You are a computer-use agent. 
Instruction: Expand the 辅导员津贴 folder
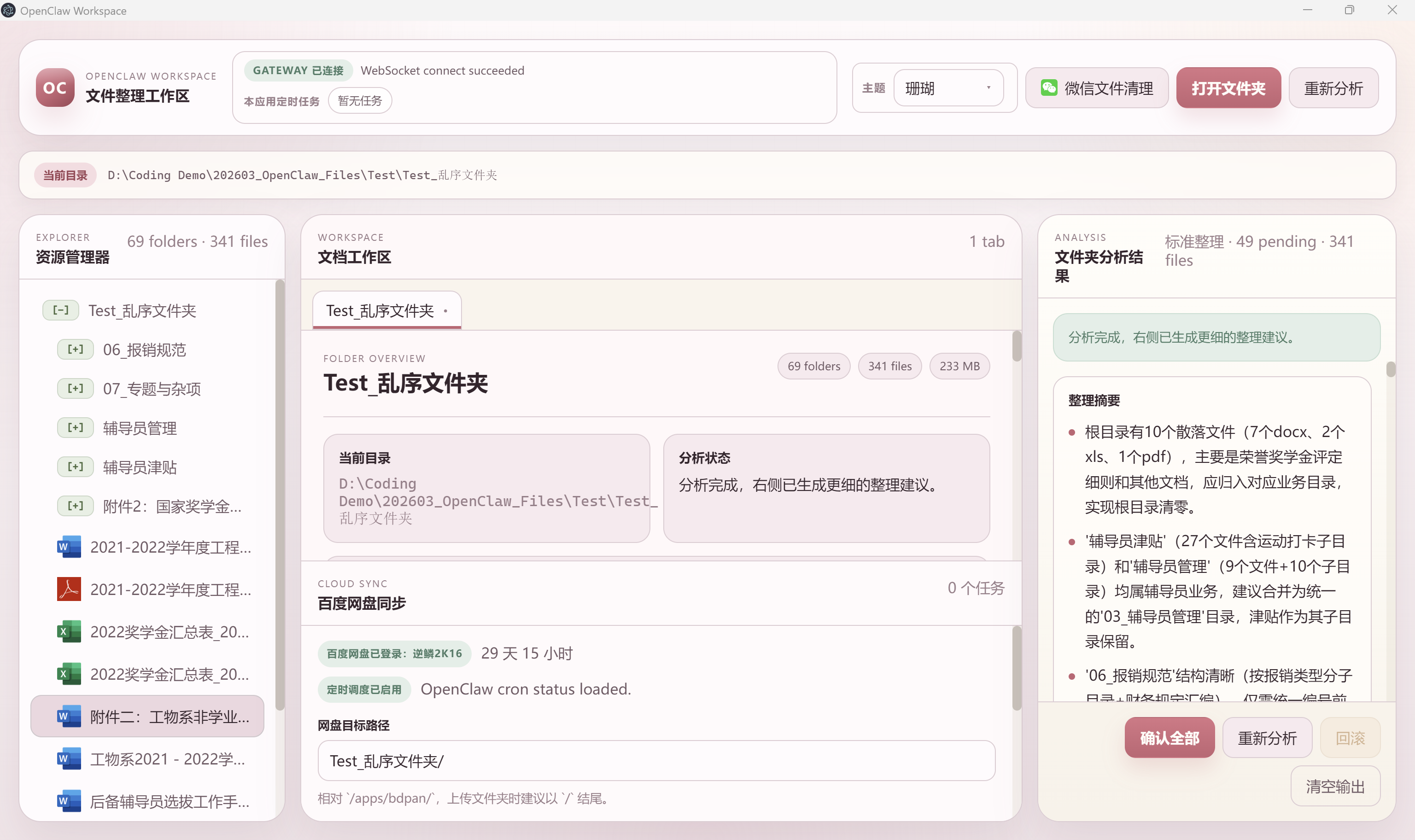point(75,467)
